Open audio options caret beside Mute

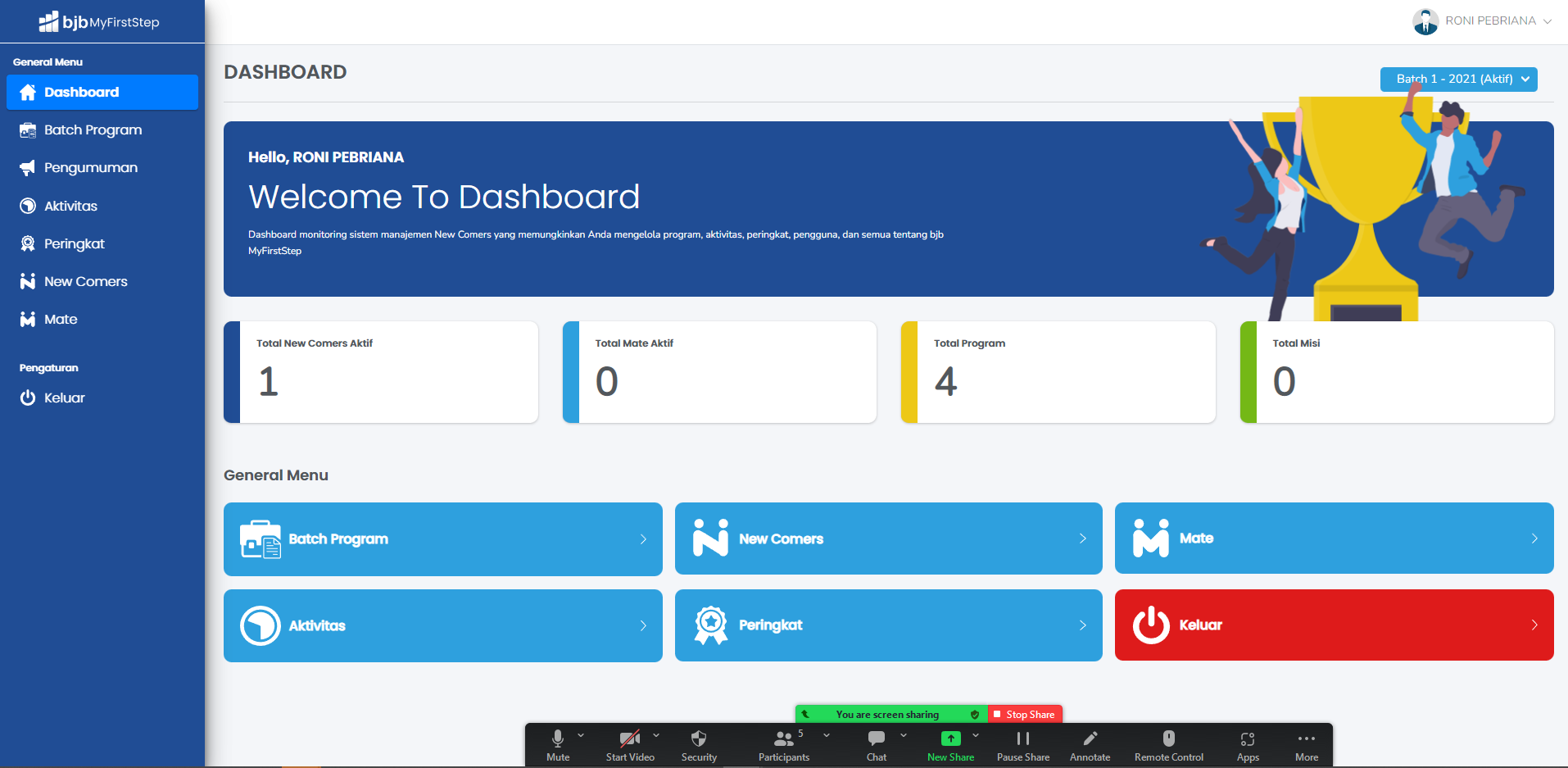click(581, 735)
